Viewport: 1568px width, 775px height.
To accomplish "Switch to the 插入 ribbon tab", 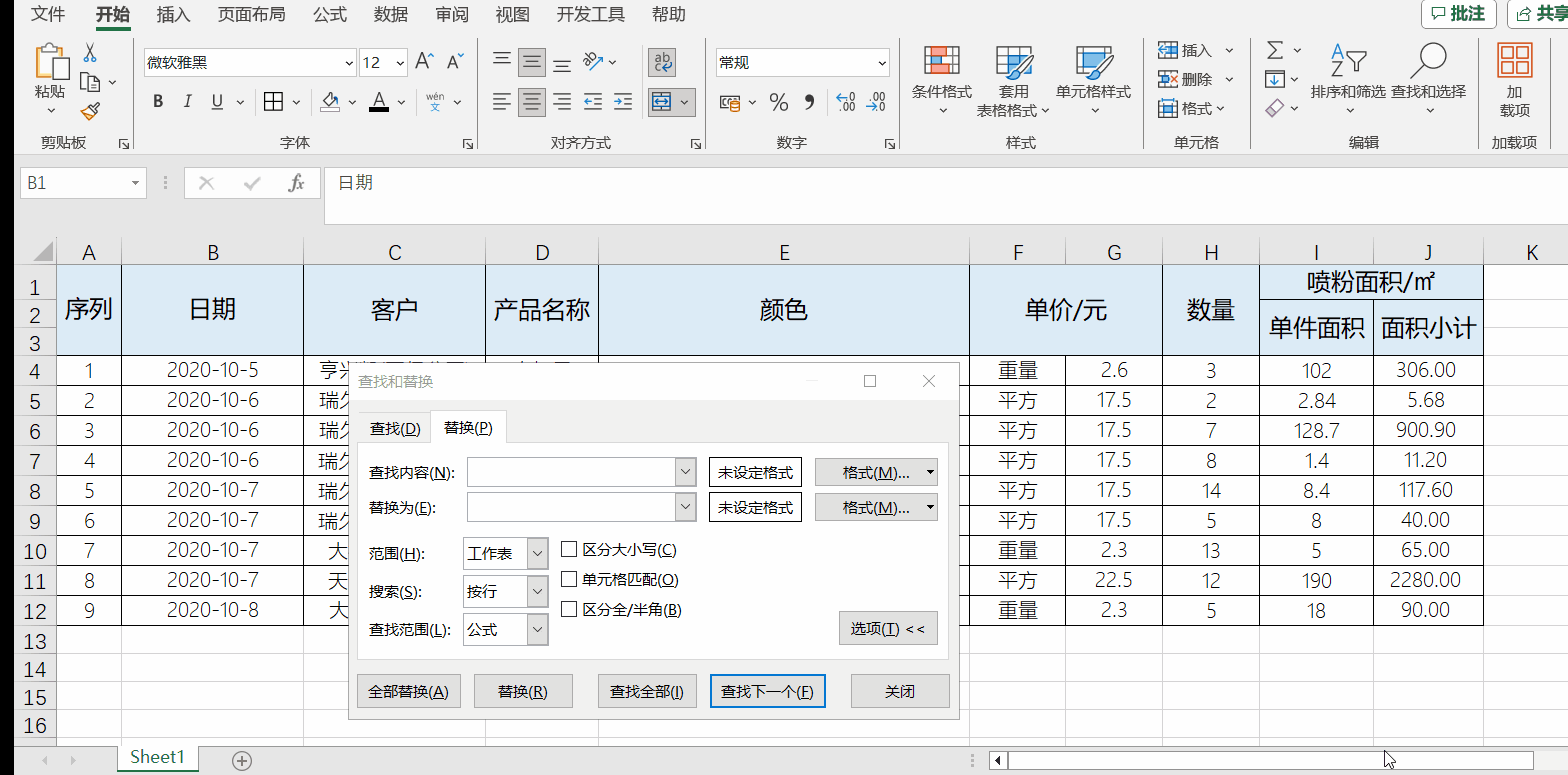I will (x=174, y=14).
